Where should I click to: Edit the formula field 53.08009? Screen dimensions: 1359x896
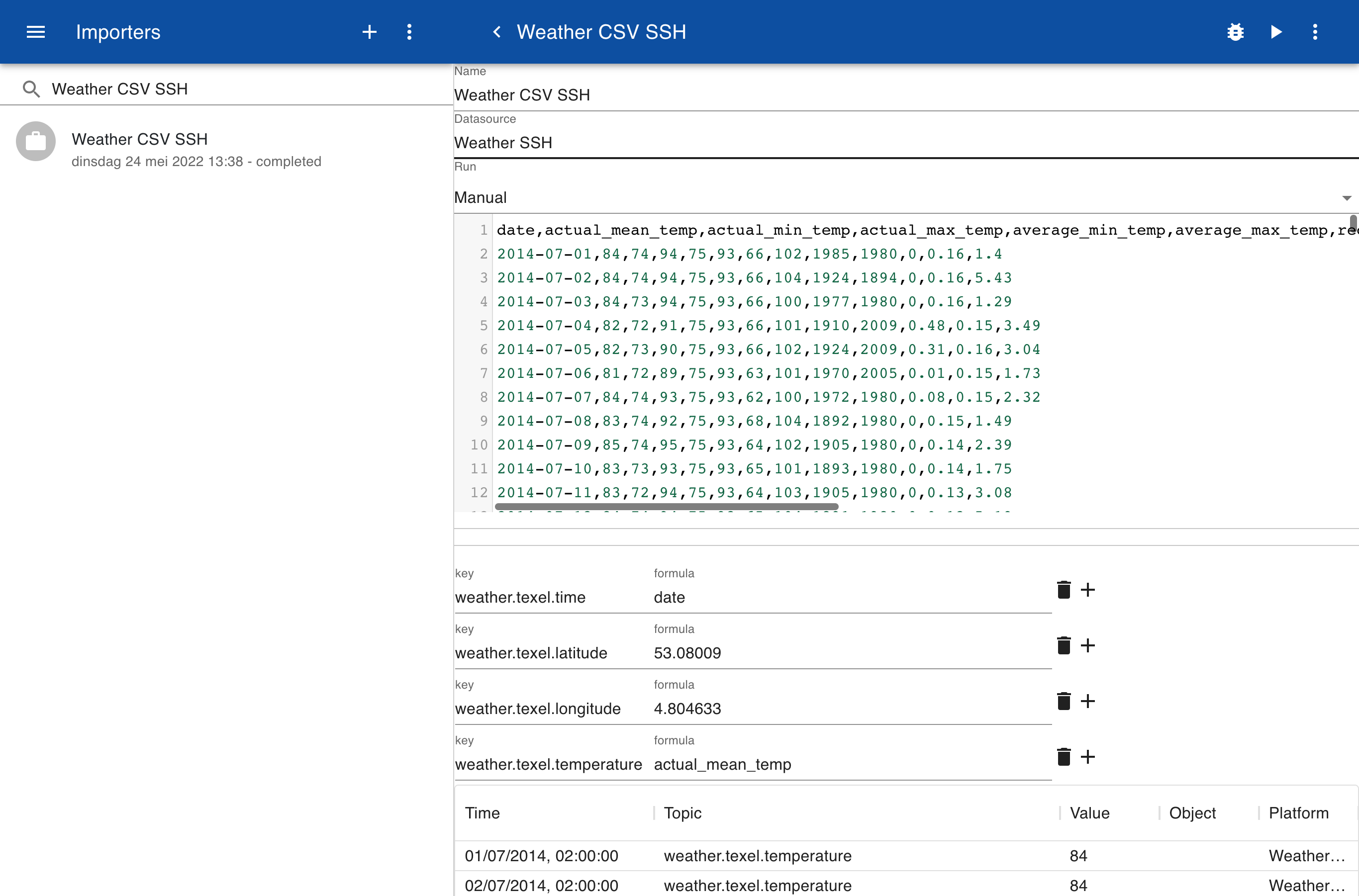click(x=852, y=653)
